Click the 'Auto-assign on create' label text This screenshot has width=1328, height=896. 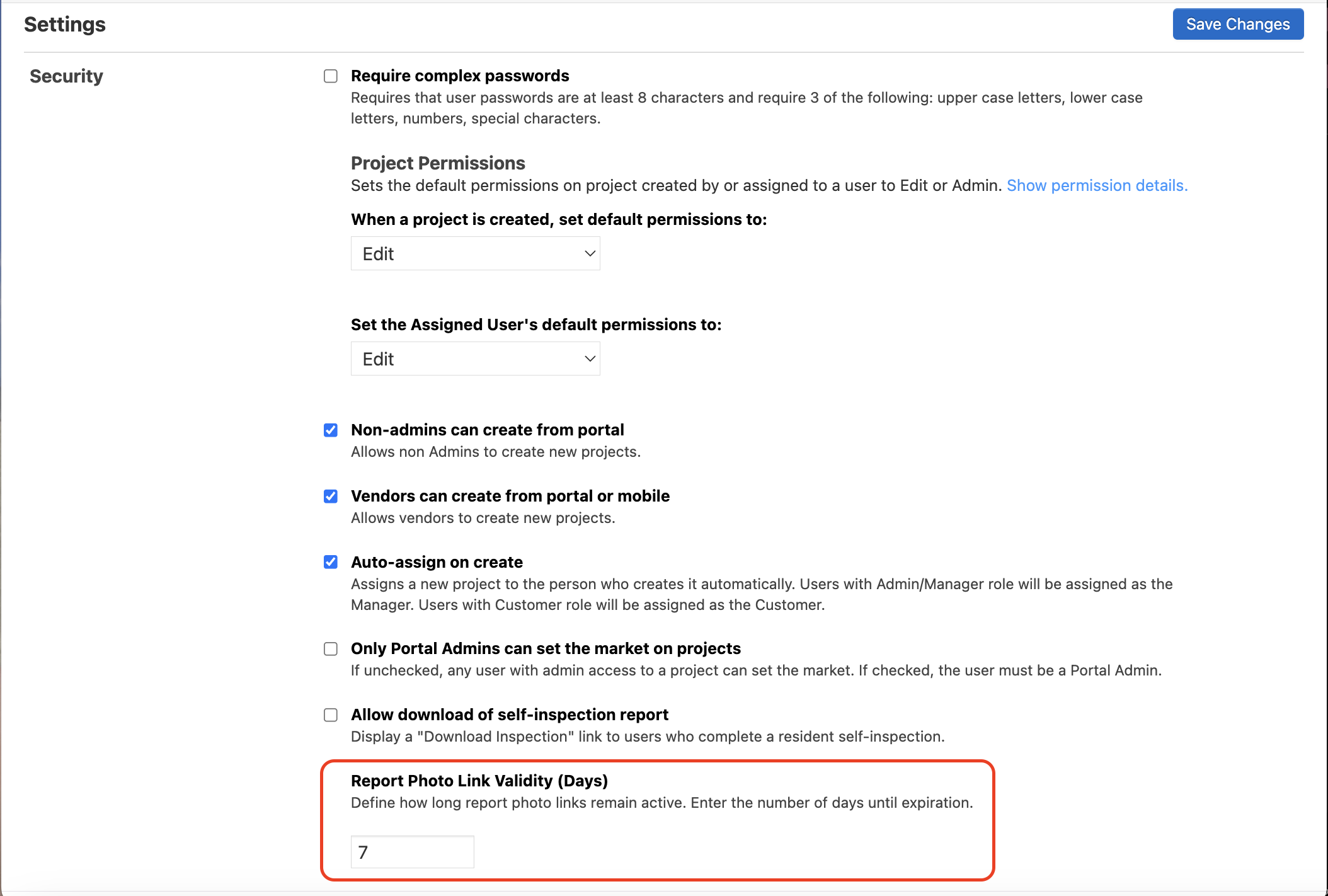click(x=437, y=562)
